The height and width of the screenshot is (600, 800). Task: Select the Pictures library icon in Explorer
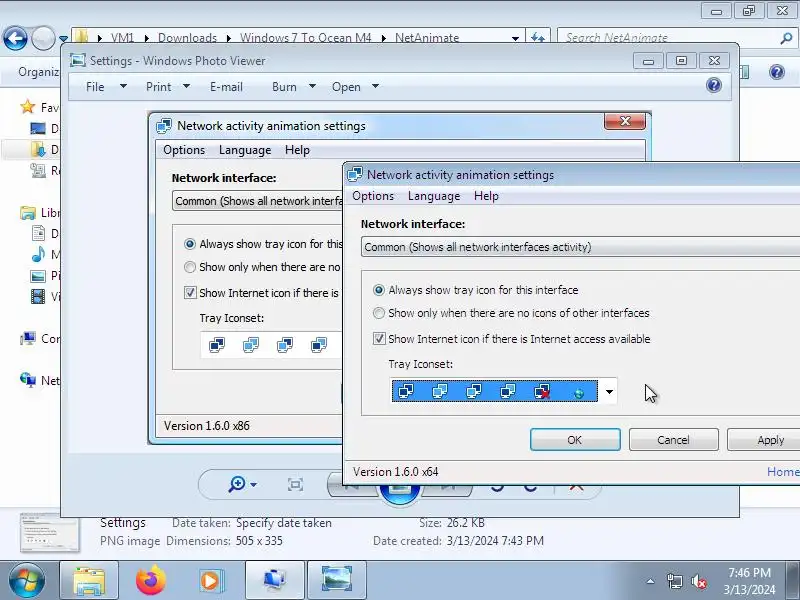point(38,276)
